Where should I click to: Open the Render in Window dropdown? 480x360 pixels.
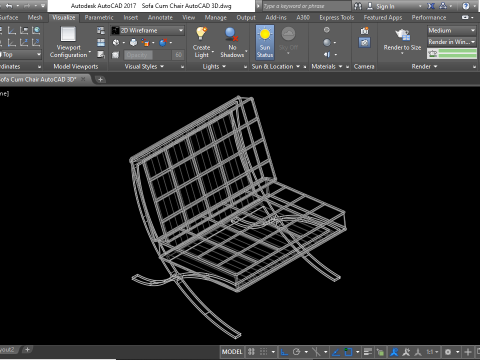[452, 42]
